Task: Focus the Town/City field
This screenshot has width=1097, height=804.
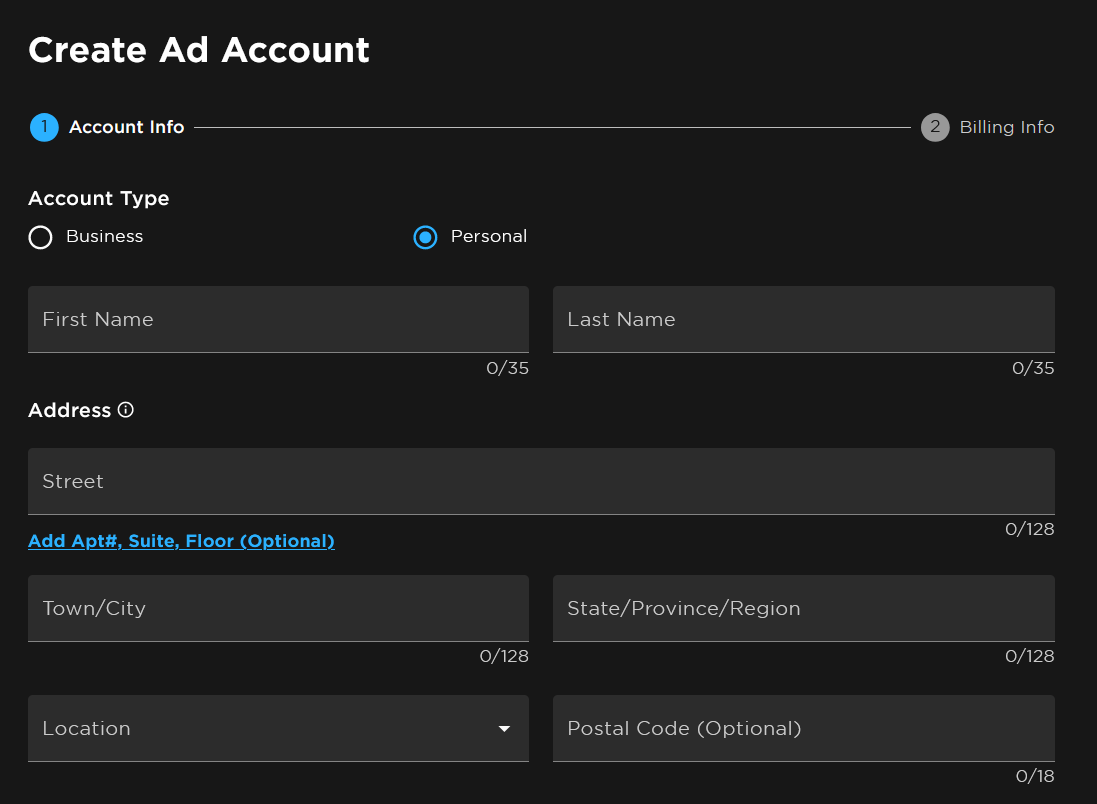Action: point(278,608)
